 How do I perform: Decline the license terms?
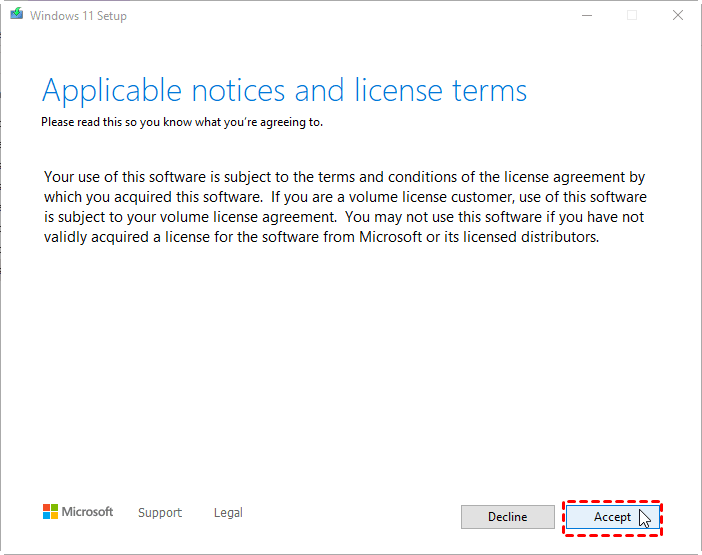pyautogui.click(x=507, y=517)
